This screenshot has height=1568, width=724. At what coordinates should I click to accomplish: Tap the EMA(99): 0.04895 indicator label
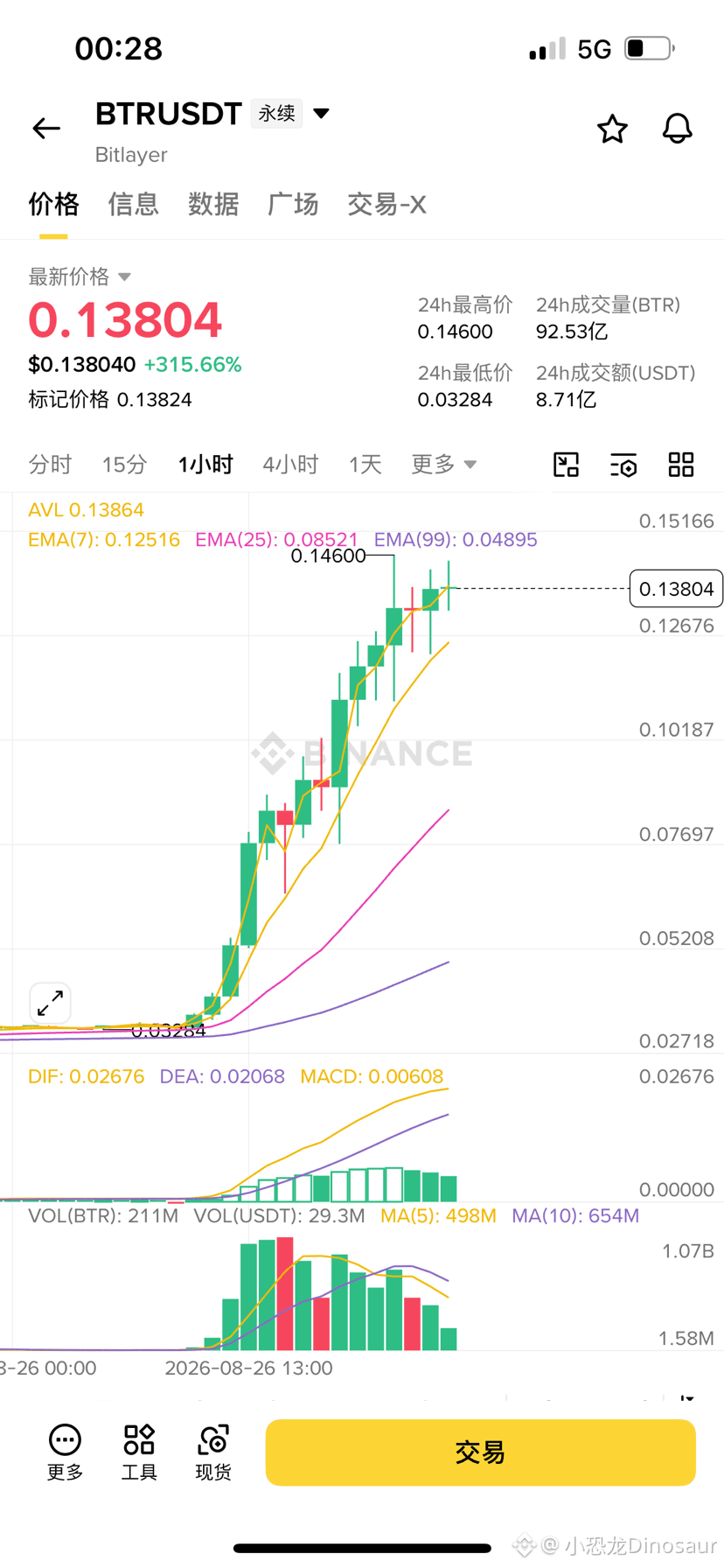tap(456, 540)
